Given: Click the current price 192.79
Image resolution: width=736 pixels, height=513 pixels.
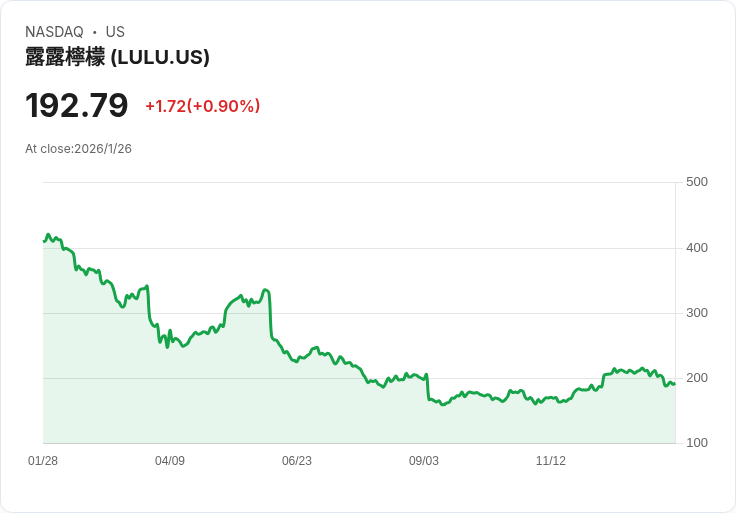Looking at the screenshot, I should coord(77,105).
